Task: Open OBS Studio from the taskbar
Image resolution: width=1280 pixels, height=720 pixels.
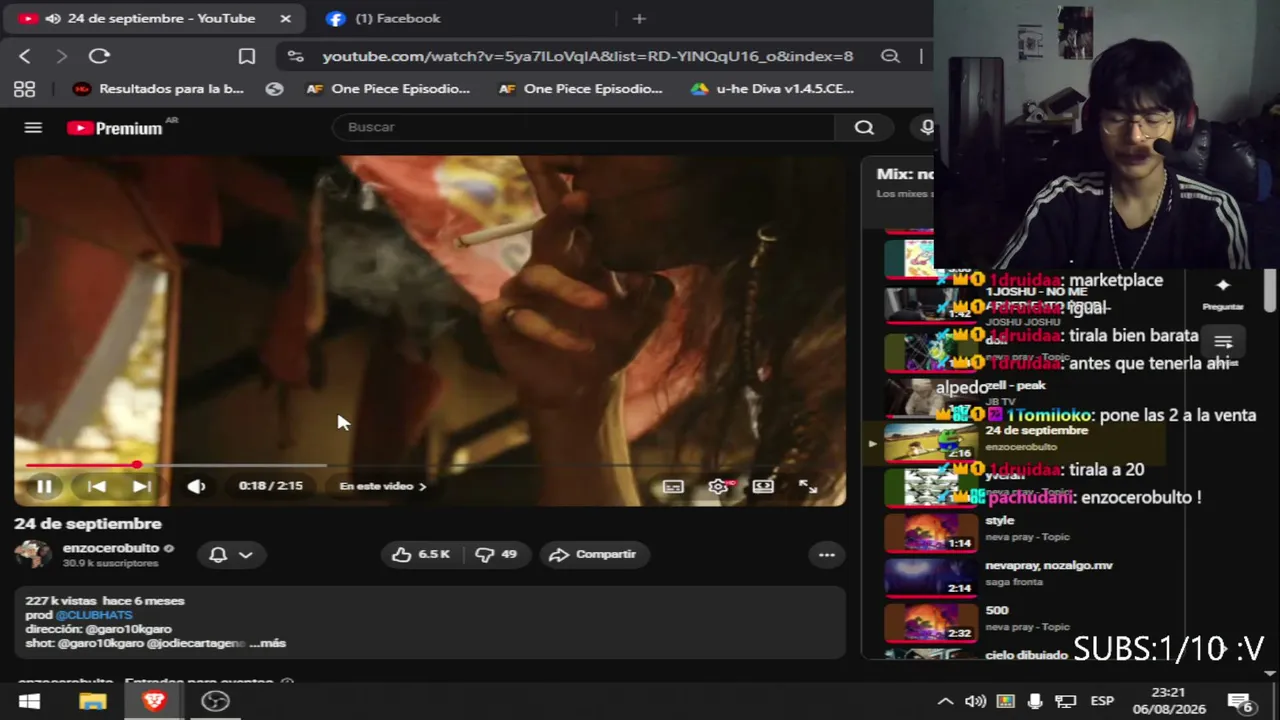Action: tap(215, 701)
